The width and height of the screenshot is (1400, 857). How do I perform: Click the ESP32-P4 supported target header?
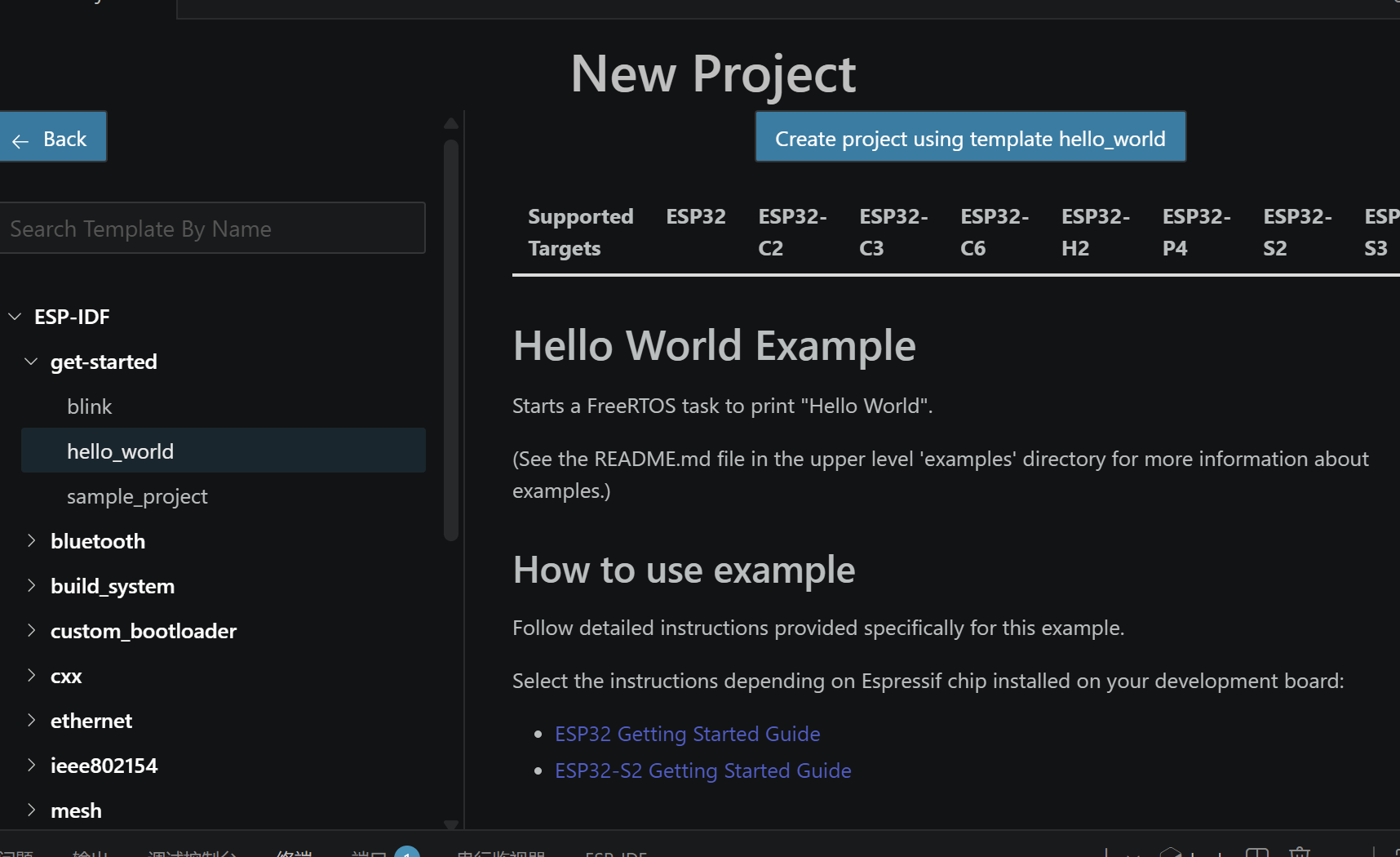[1196, 232]
